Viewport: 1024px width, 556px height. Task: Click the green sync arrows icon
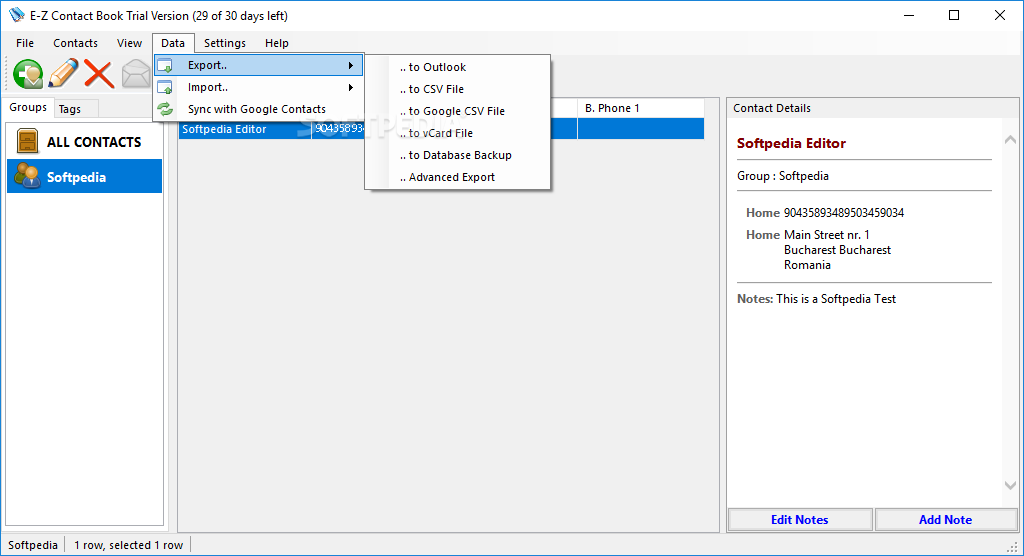click(165, 109)
